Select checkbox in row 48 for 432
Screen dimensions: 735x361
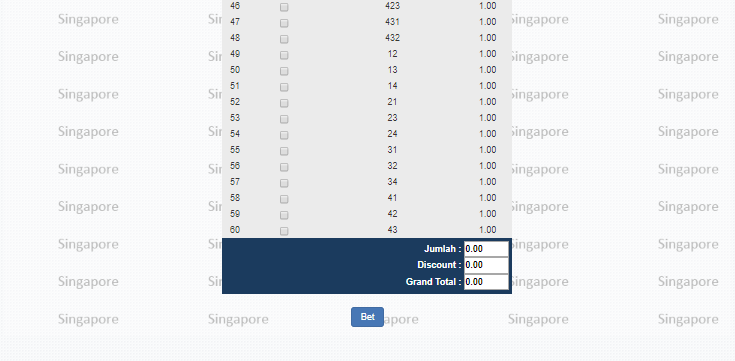284,39
